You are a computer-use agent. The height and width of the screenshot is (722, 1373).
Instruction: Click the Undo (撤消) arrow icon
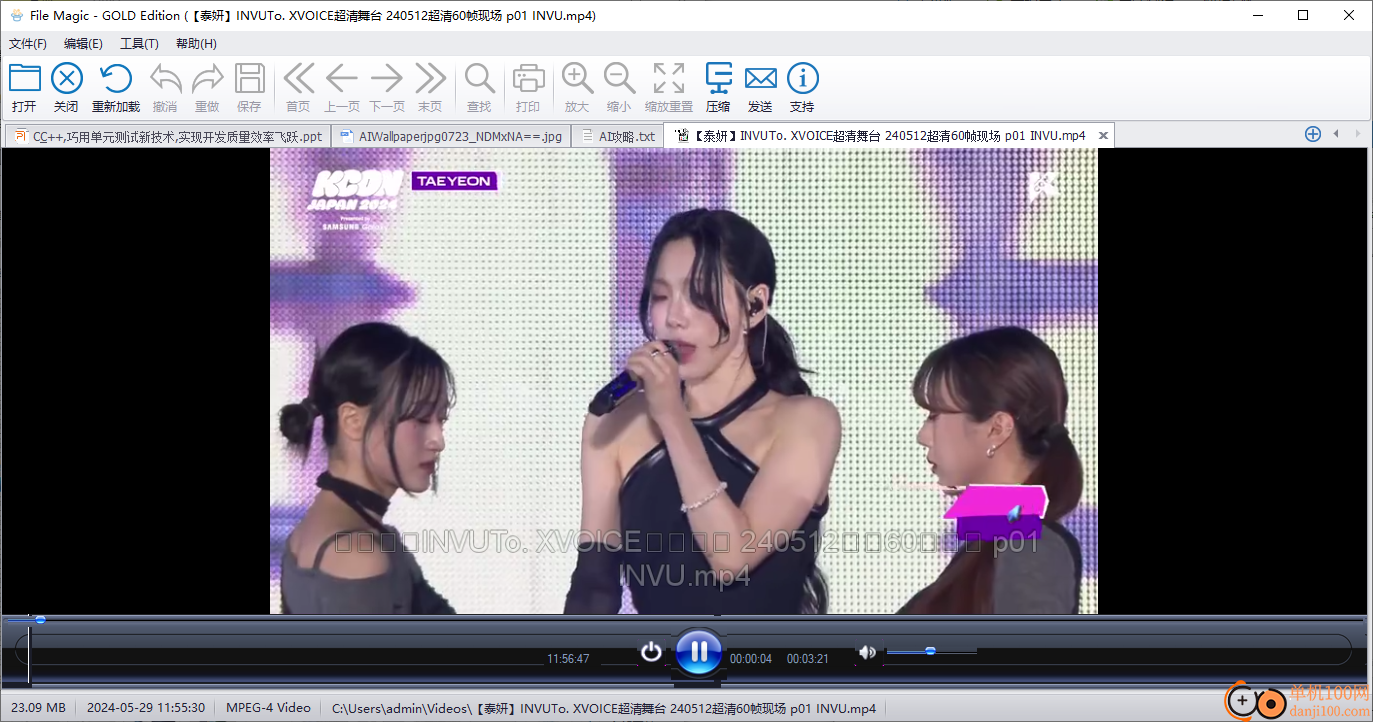click(x=165, y=79)
